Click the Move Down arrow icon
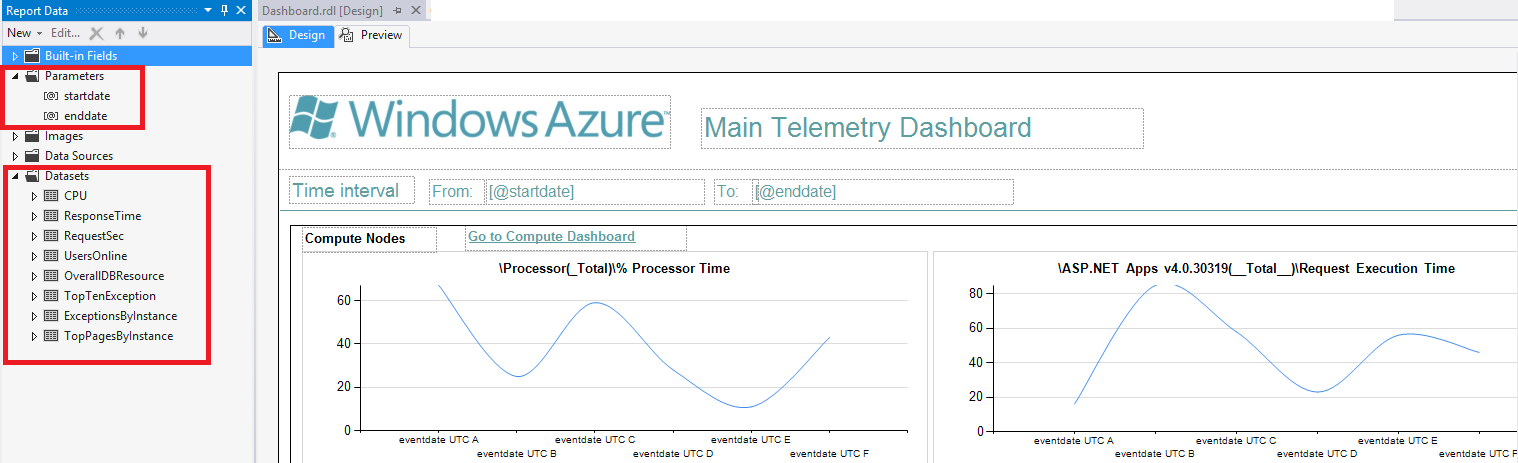This screenshot has height=463, width=1518. tap(142, 33)
